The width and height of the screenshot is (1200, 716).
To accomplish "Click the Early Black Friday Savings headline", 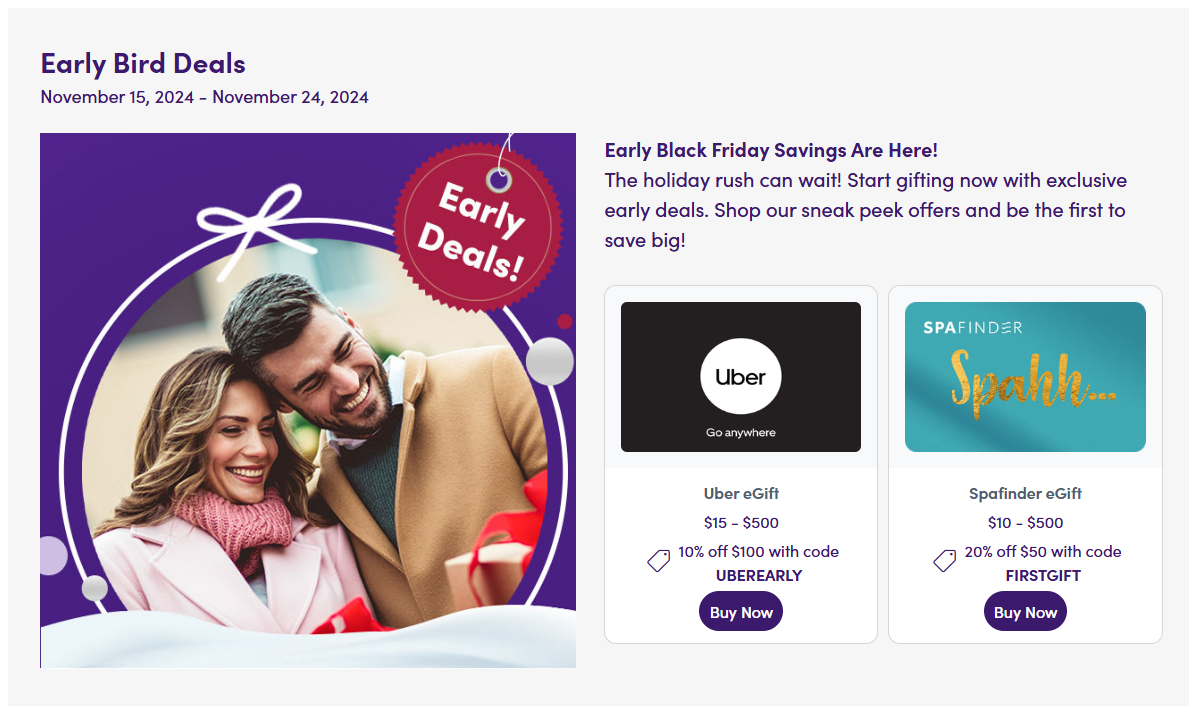I will [x=771, y=150].
